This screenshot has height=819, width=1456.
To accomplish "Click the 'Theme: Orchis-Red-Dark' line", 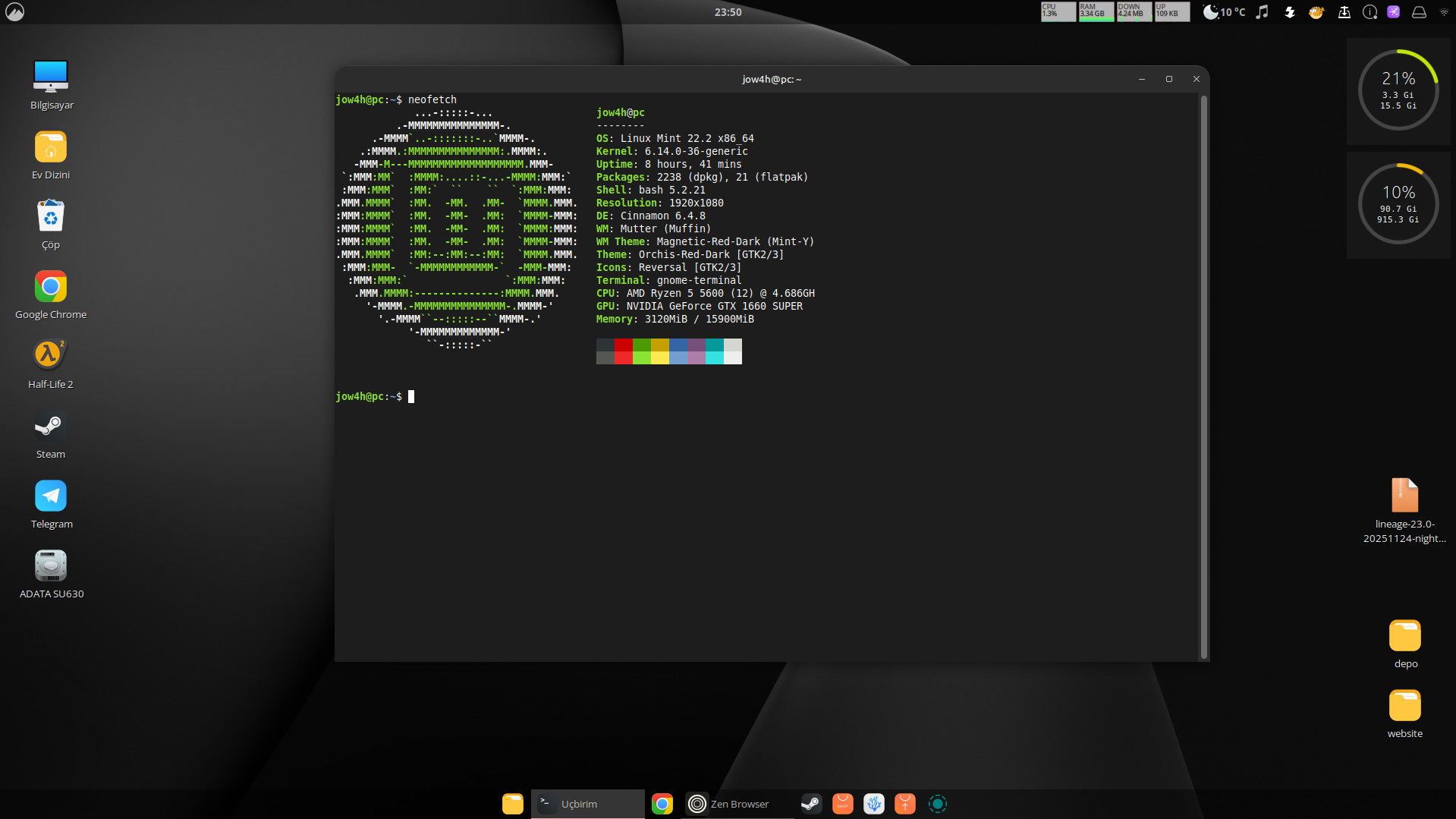I will [690, 254].
